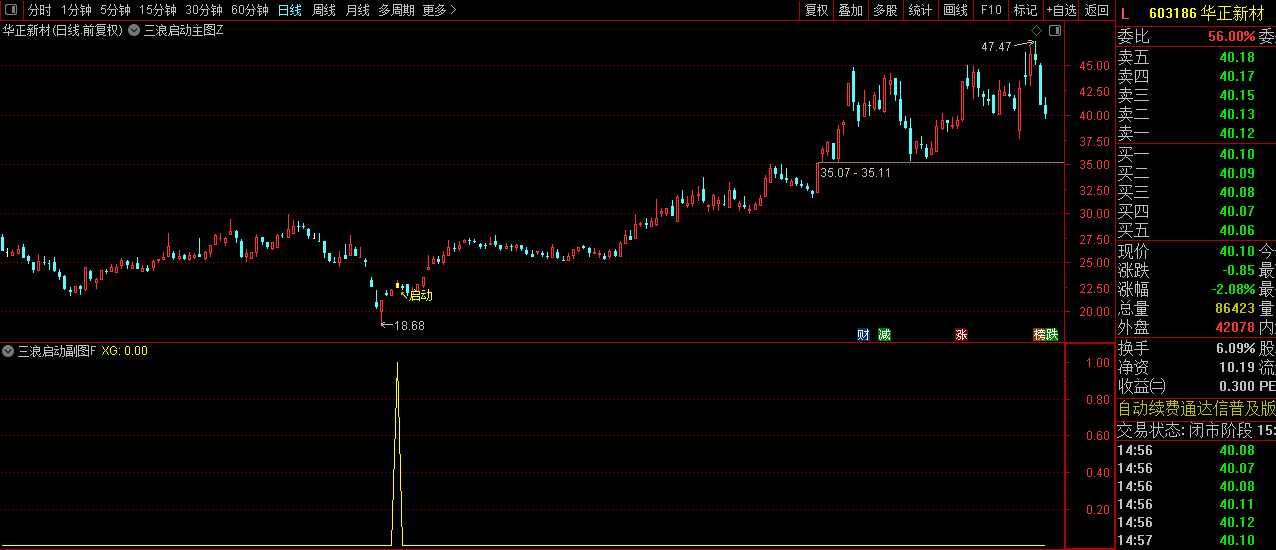Click the 买一 40.10 order row
Screen dimensions: 1276x550
[x=1195, y=154]
